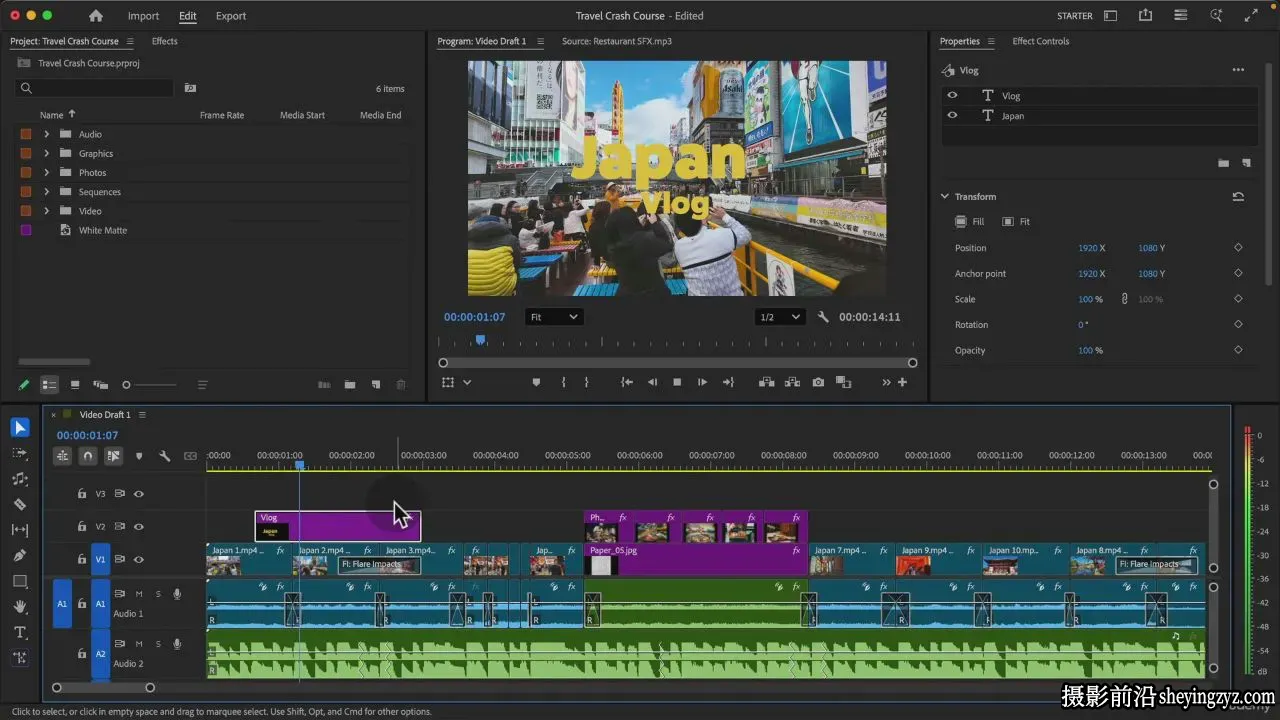Screen dimensions: 1280x720
Task: Toggle Snap in timeline
Action: point(88,456)
